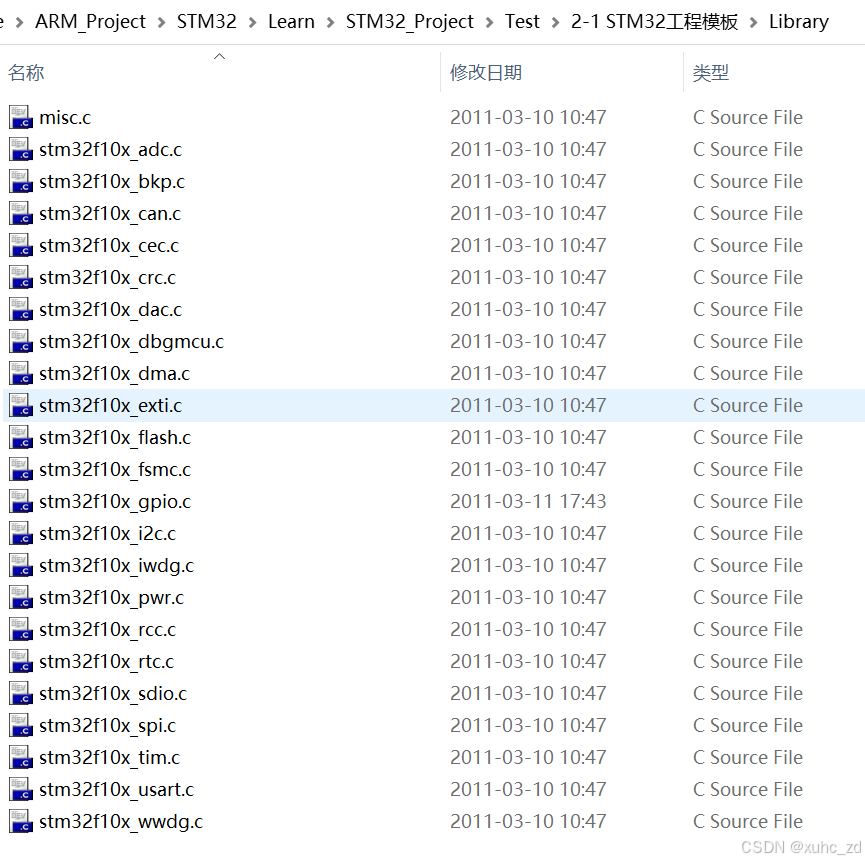Go to the Learn folder in the breadcrumb
This screenshot has width=865, height=862.
click(x=291, y=22)
